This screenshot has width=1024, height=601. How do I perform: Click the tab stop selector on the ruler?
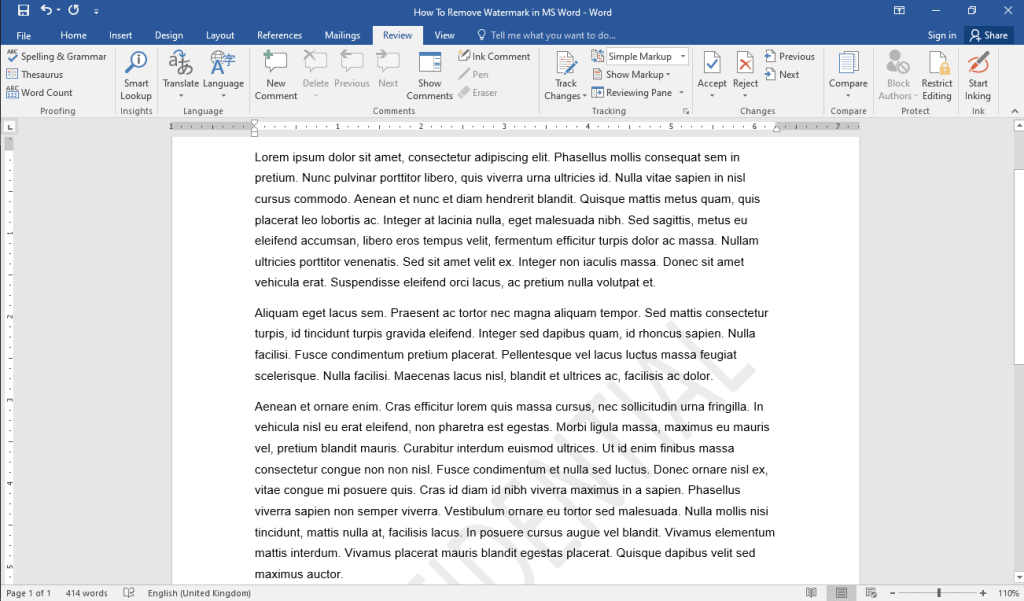point(10,126)
